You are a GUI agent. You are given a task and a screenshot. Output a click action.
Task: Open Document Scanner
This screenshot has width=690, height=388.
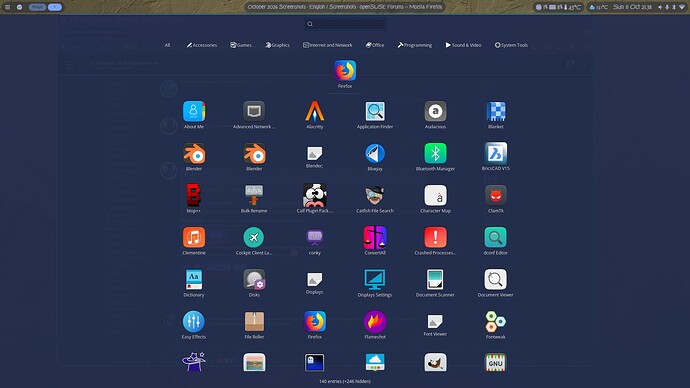pyautogui.click(x=435, y=283)
